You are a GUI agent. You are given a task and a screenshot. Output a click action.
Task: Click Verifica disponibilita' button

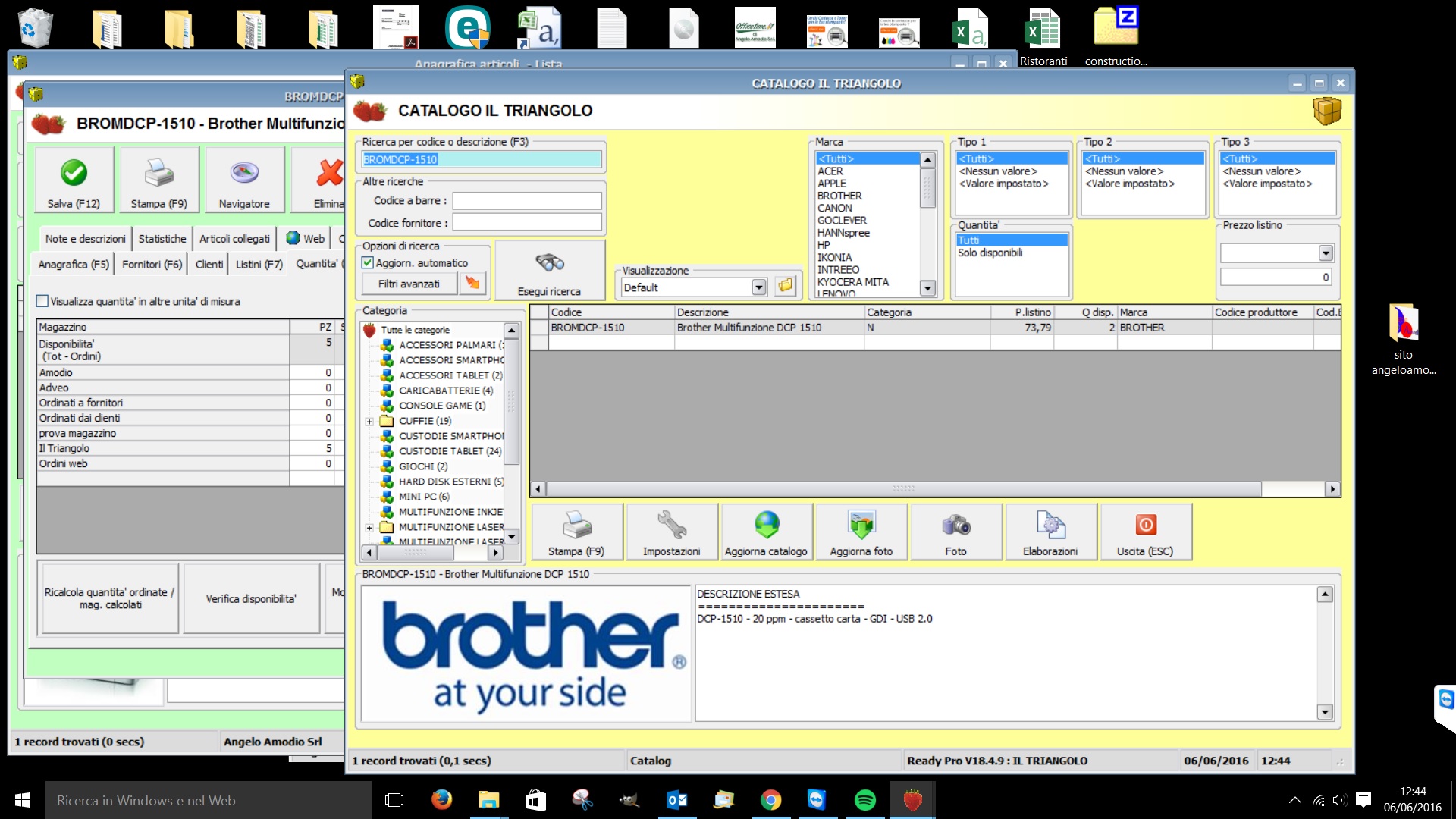pyautogui.click(x=251, y=598)
